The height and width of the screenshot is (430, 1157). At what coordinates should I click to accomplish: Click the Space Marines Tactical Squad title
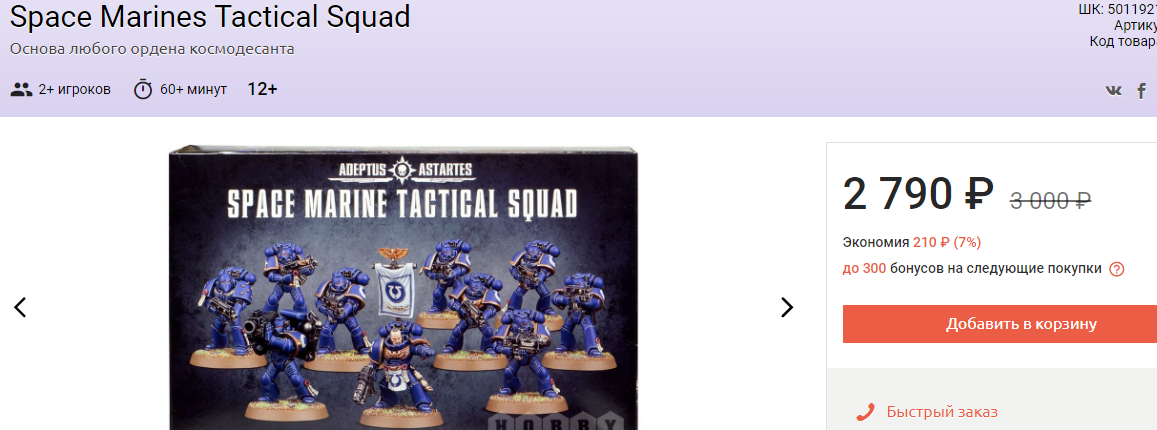point(210,16)
